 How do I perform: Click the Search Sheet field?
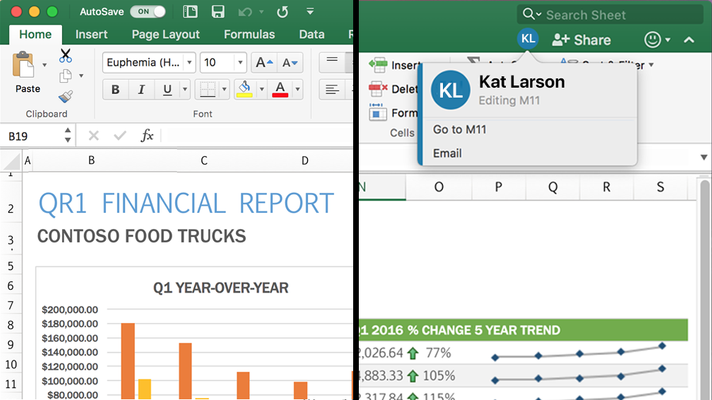pos(610,15)
